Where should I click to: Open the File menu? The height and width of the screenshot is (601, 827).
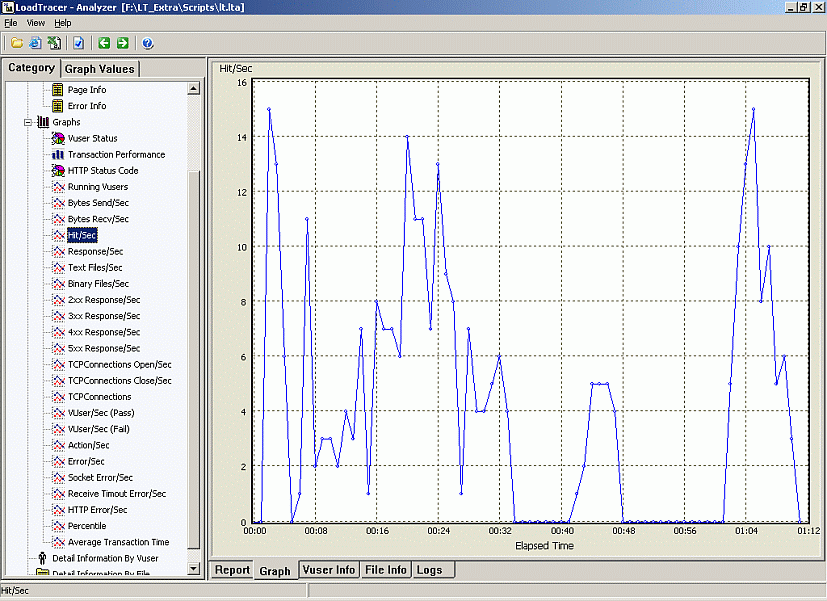[10, 22]
